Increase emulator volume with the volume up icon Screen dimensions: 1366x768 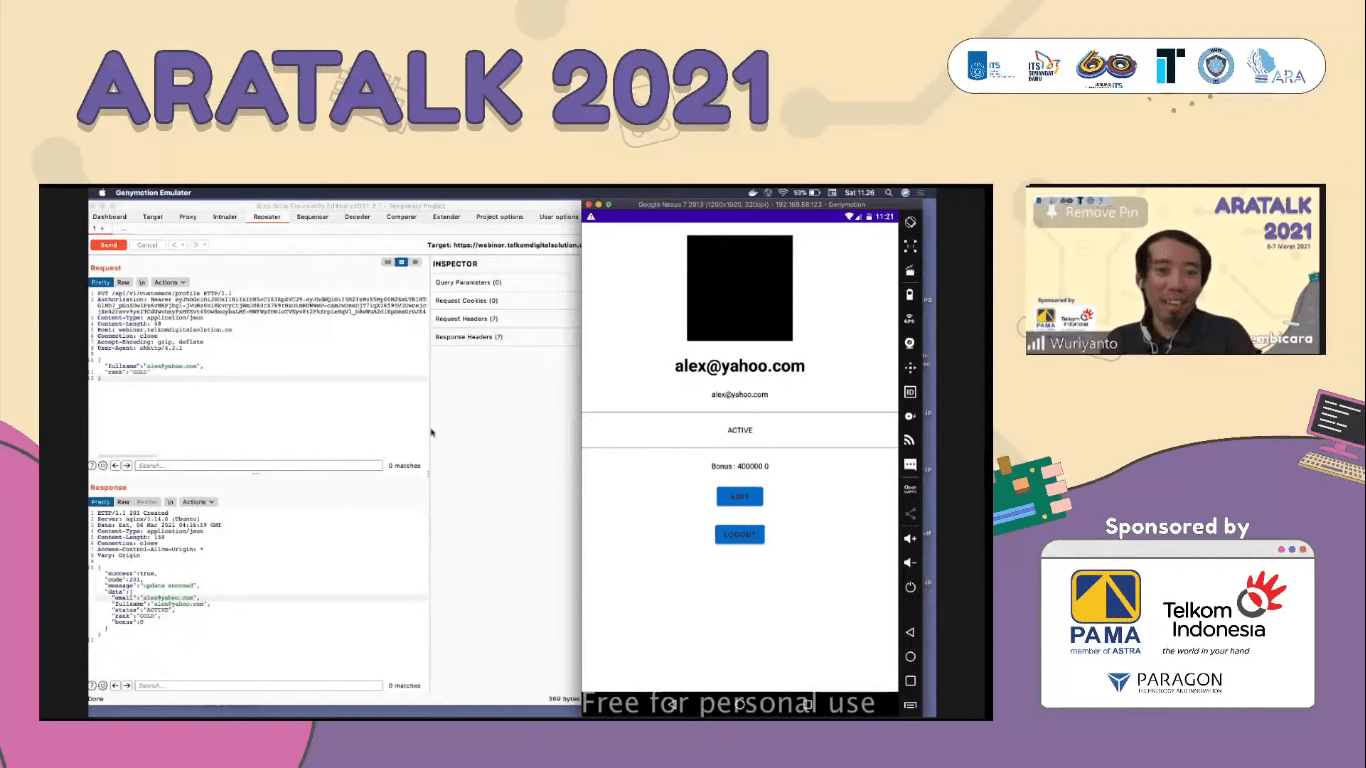(x=910, y=539)
